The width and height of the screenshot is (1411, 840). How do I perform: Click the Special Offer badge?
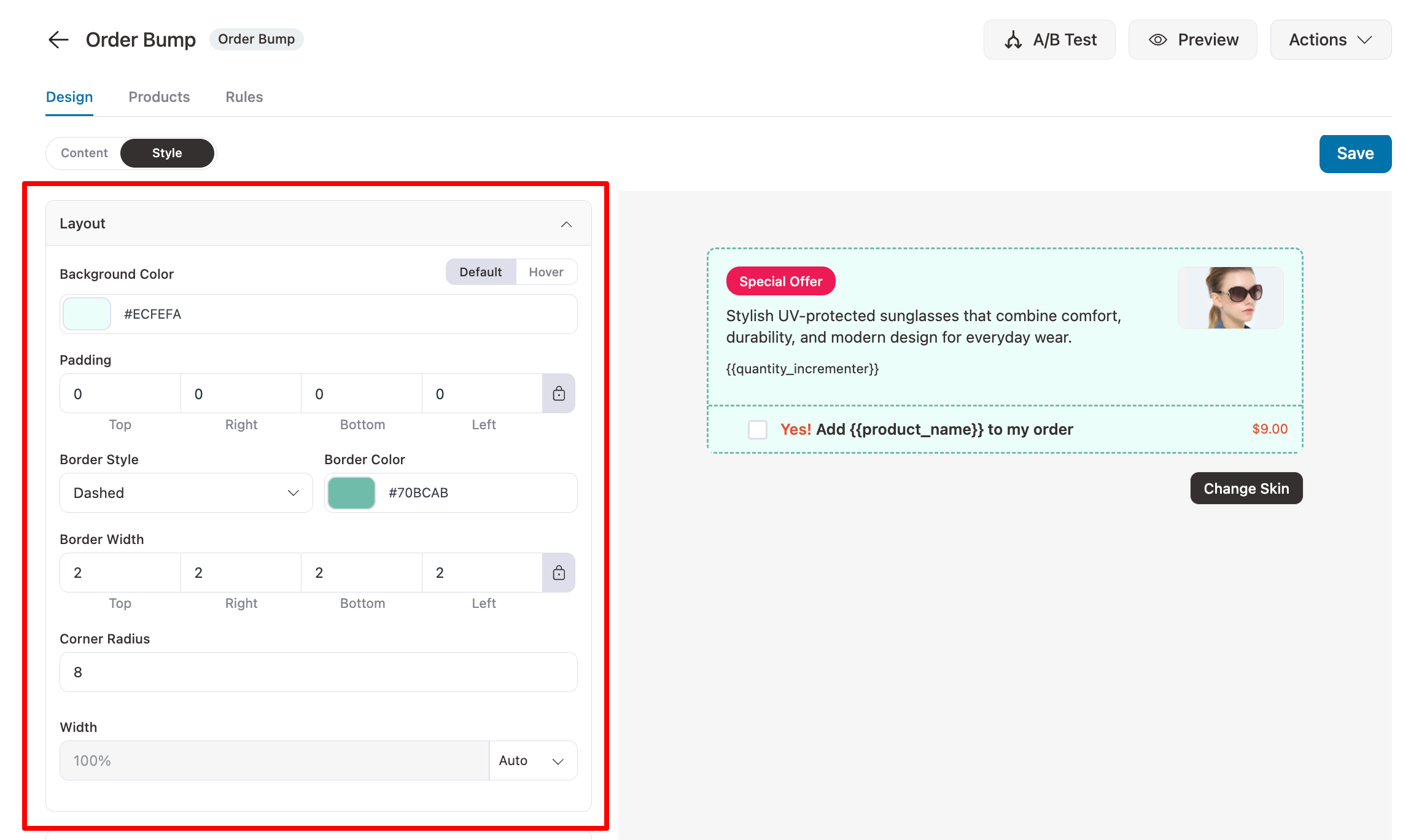pyautogui.click(x=780, y=281)
